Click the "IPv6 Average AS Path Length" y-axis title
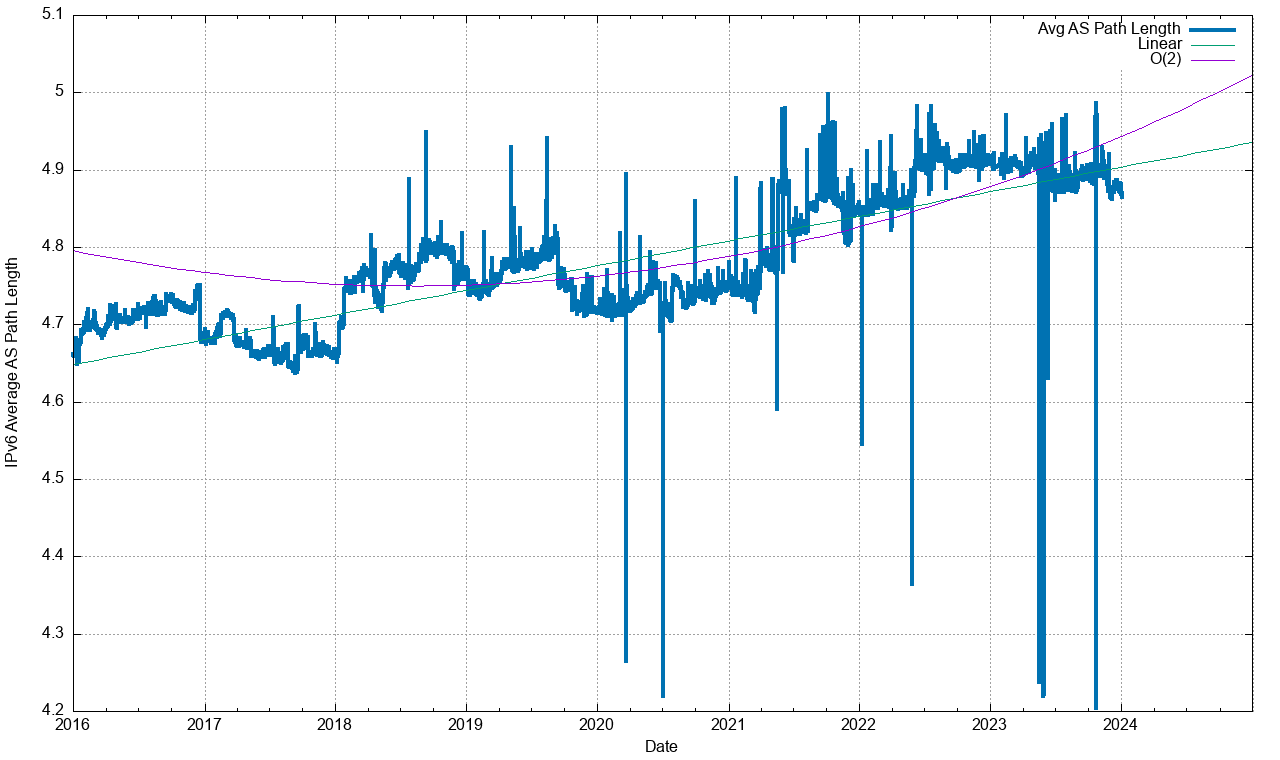 12,362
